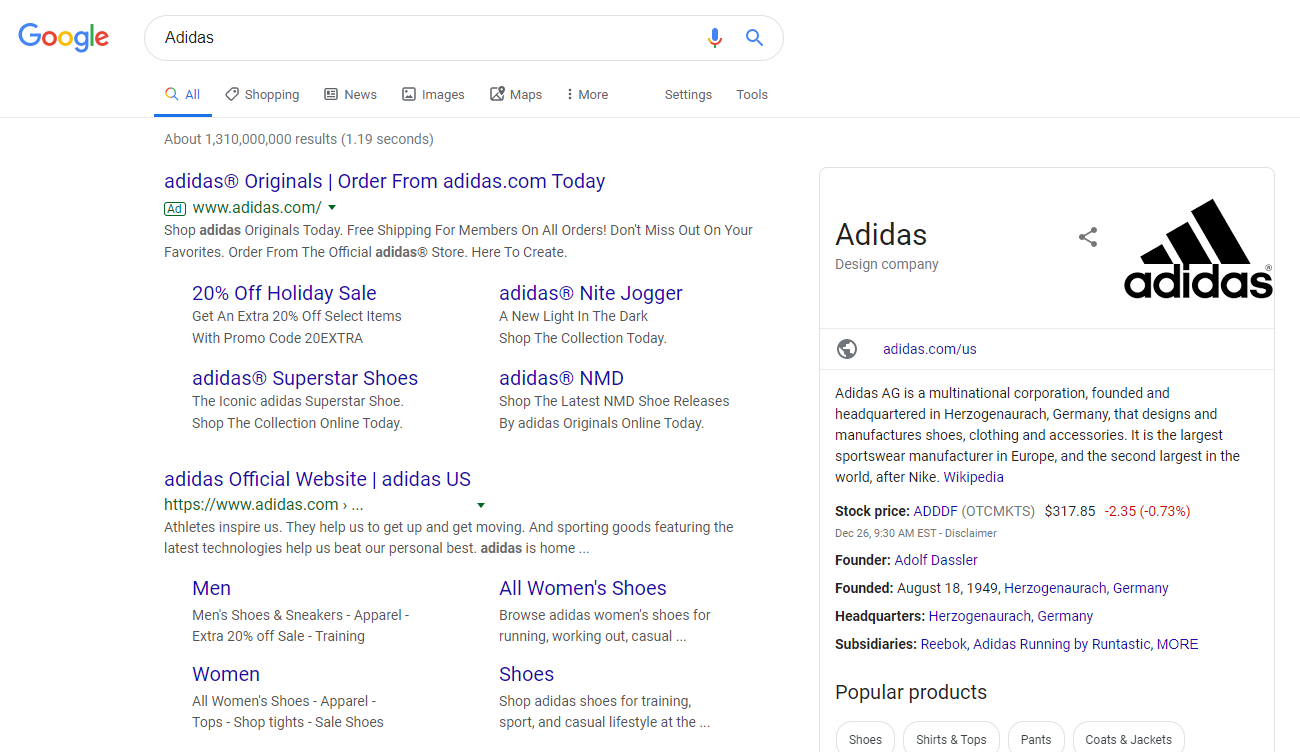
Task: Click the Maps search icon
Action: [x=497, y=93]
